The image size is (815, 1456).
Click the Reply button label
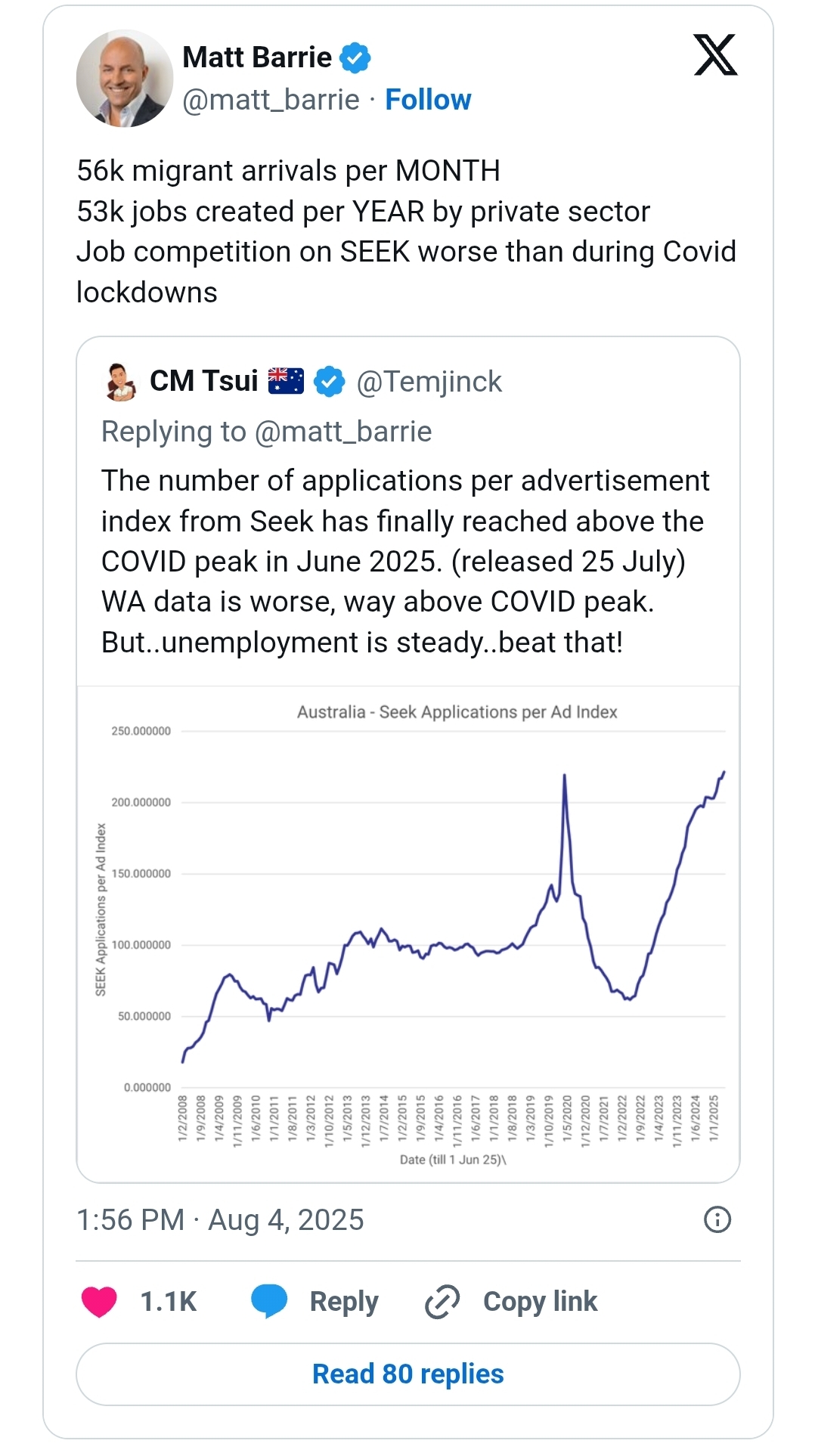point(344,1302)
